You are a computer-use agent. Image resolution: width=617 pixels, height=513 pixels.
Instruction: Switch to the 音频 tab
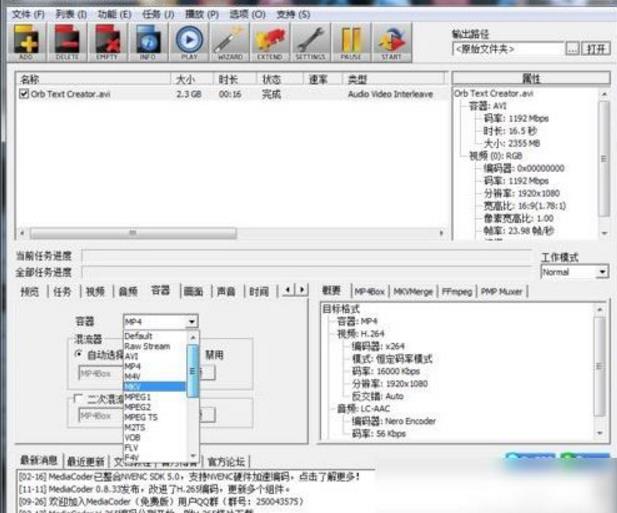pos(128,292)
